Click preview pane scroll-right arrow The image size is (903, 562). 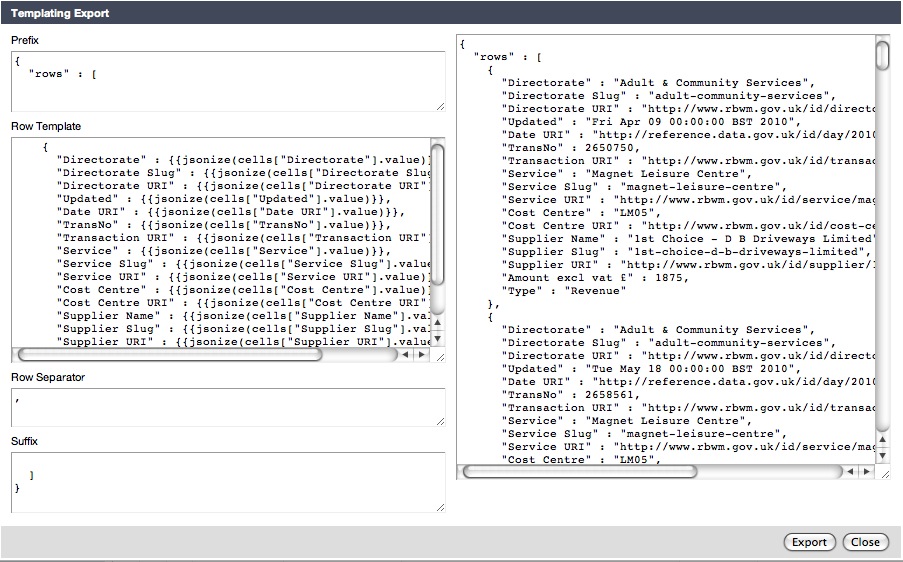pyautogui.click(x=865, y=471)
